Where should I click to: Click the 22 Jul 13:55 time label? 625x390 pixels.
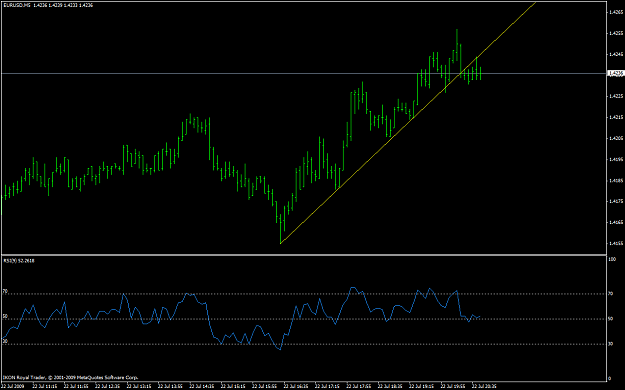(170, 386)
